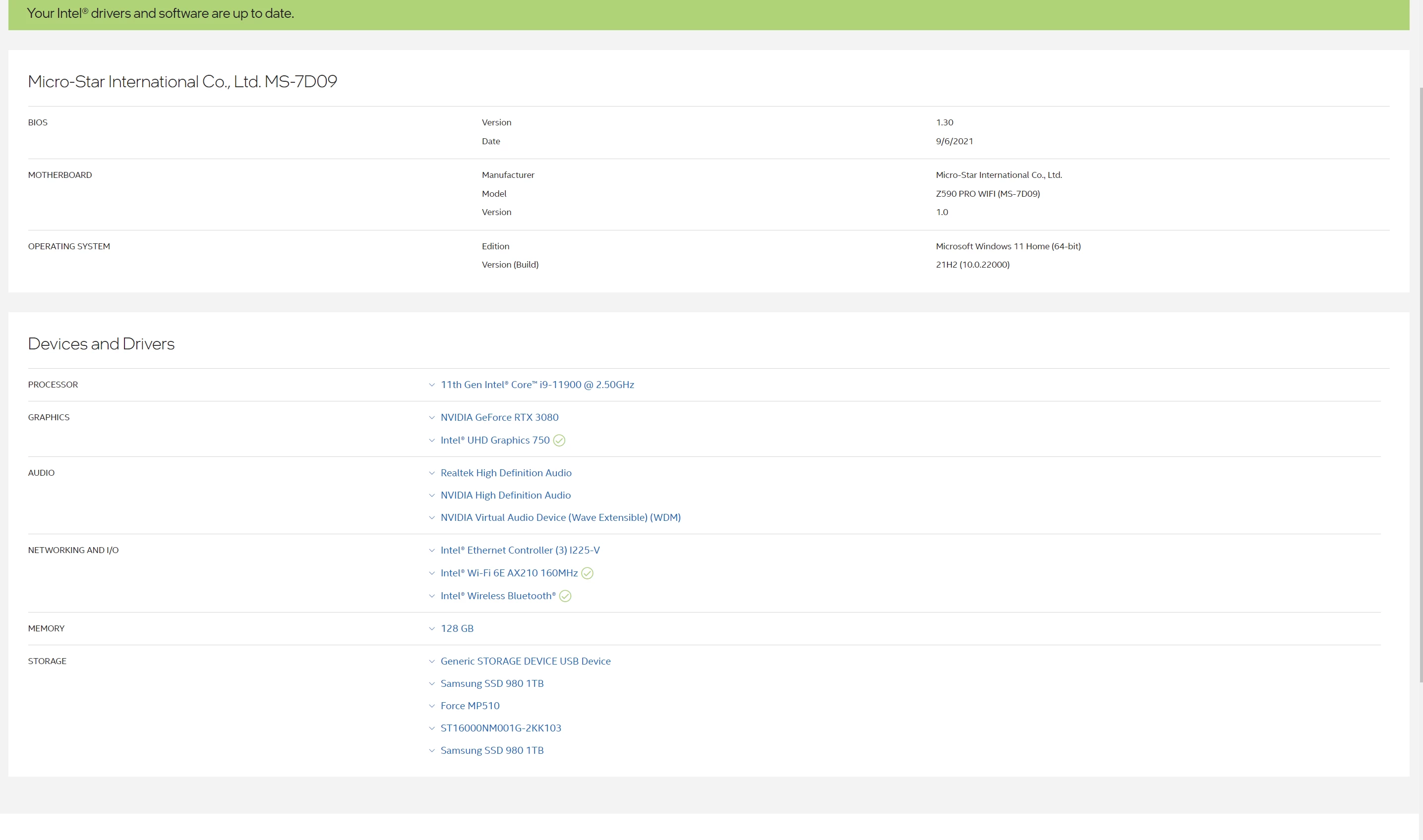
Task: Expand the 128 GB memory chevron
Action: click(431, 629)
